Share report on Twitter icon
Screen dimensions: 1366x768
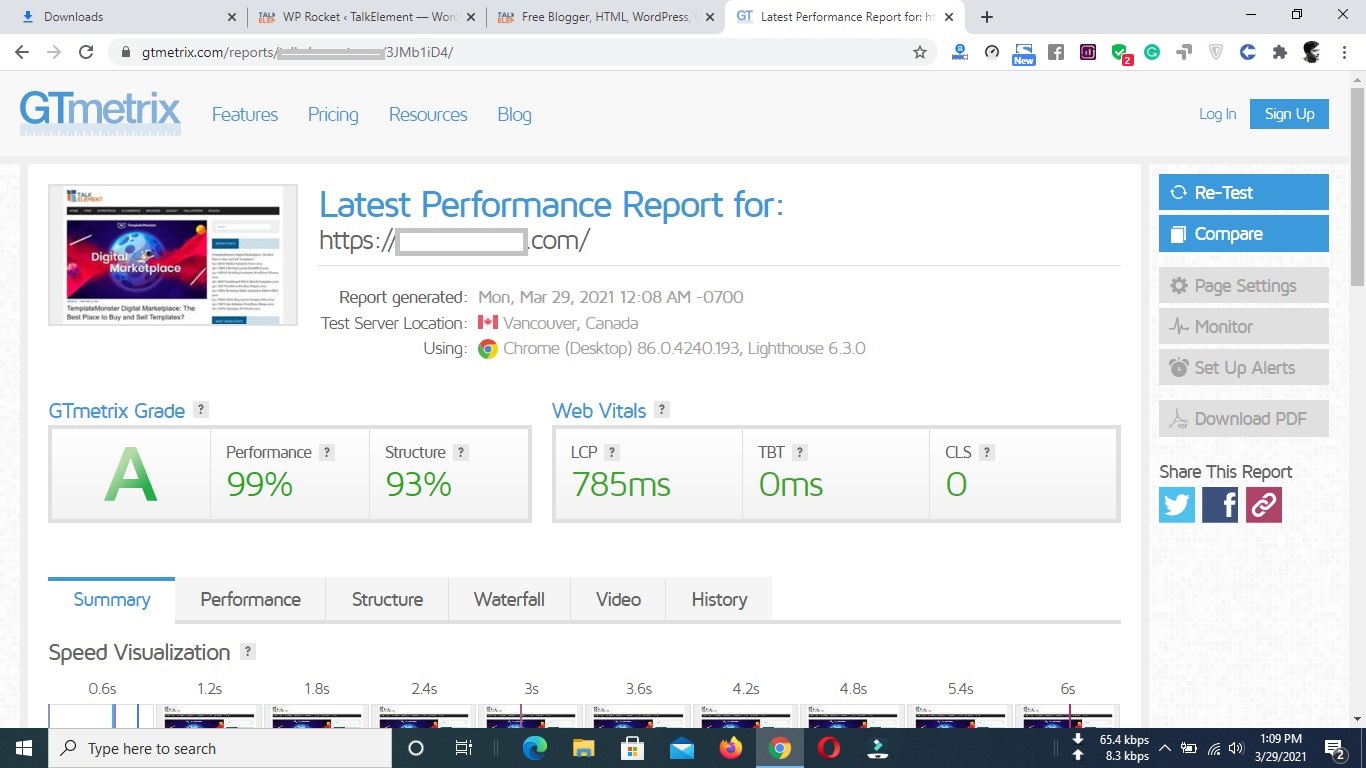tap(1177, 505)
